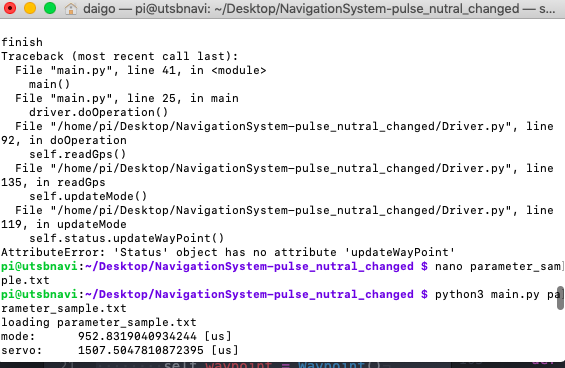Screen dimensions: 565x368
Task: Click the 'loading parameter_sample.txt' line
Action: pos(99,322)
